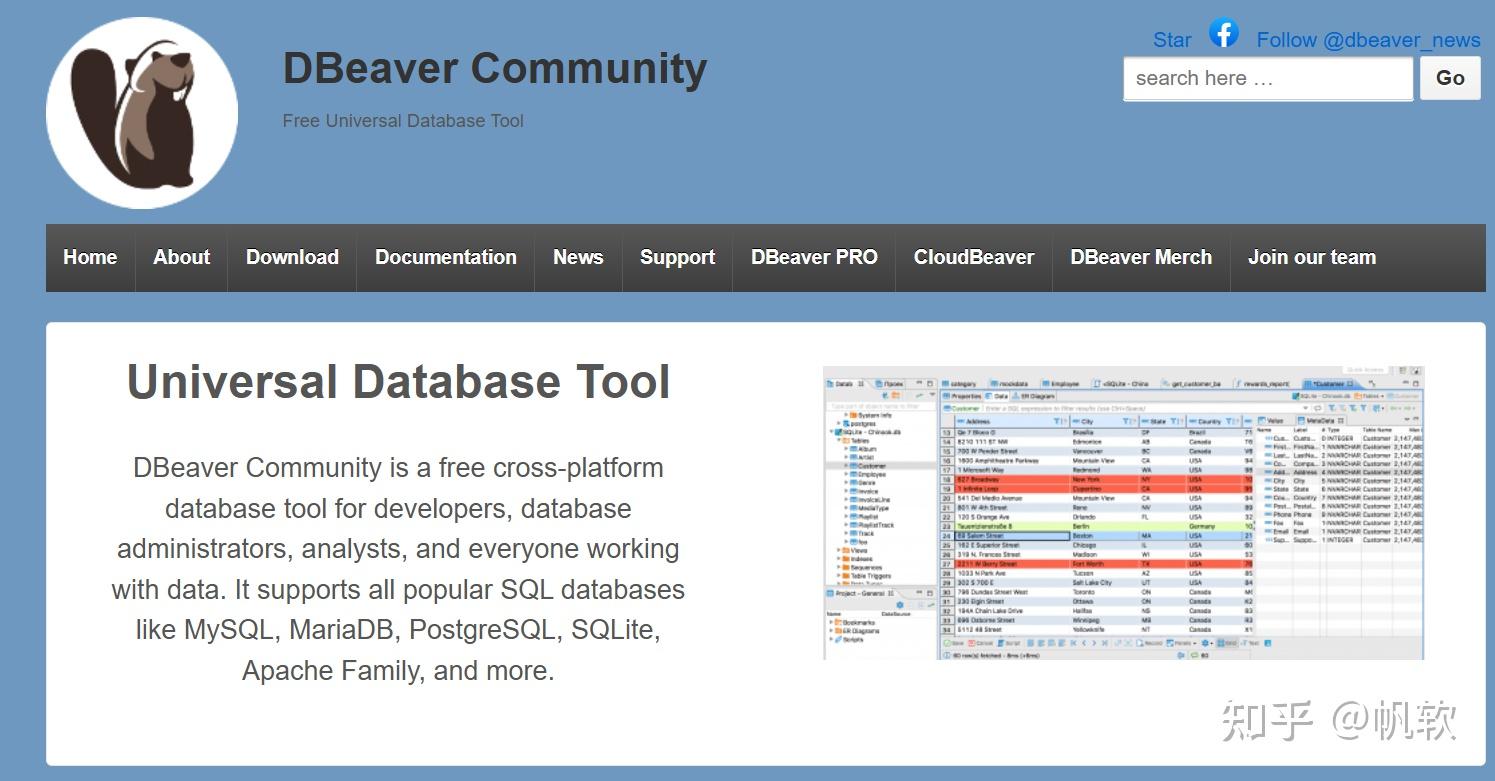
Task: Follow @dbeaver_news link
Action: [1368, 40]
